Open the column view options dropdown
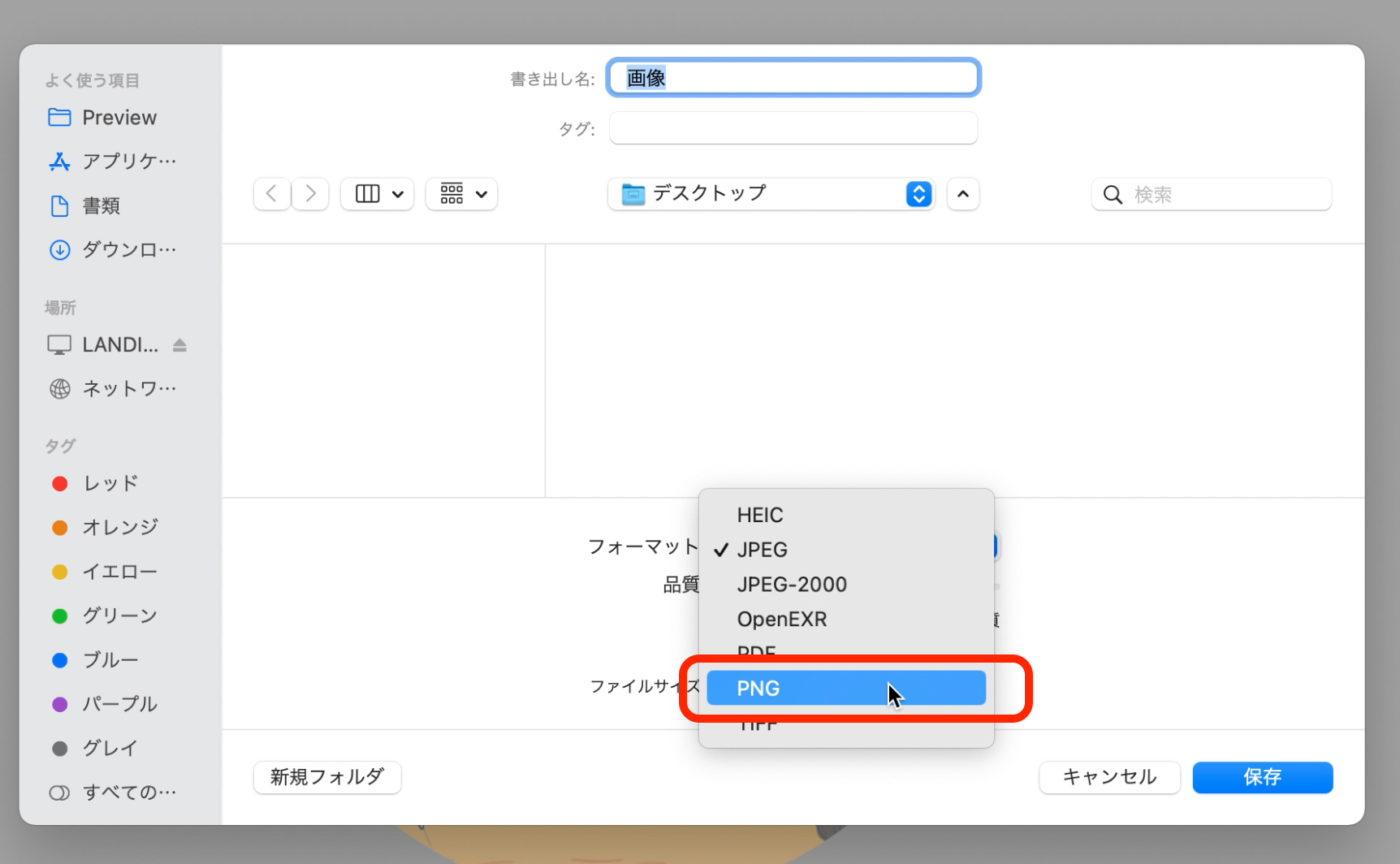 click(x=378, y=194)
